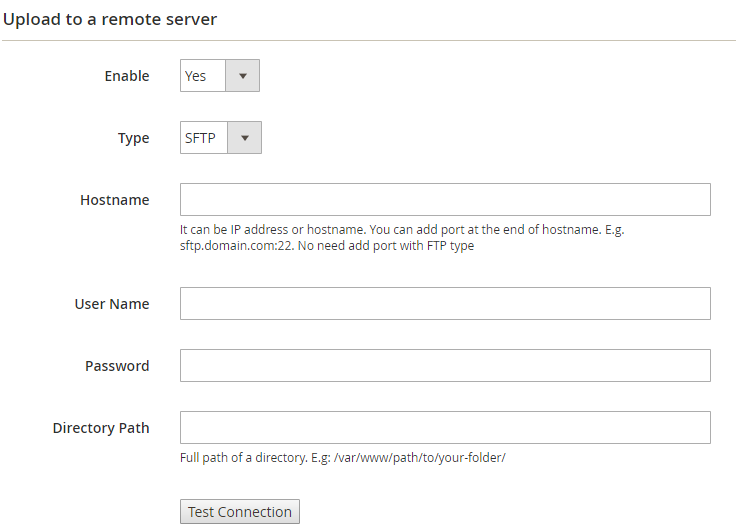Click into the User Name text box

tap(445, 304)
